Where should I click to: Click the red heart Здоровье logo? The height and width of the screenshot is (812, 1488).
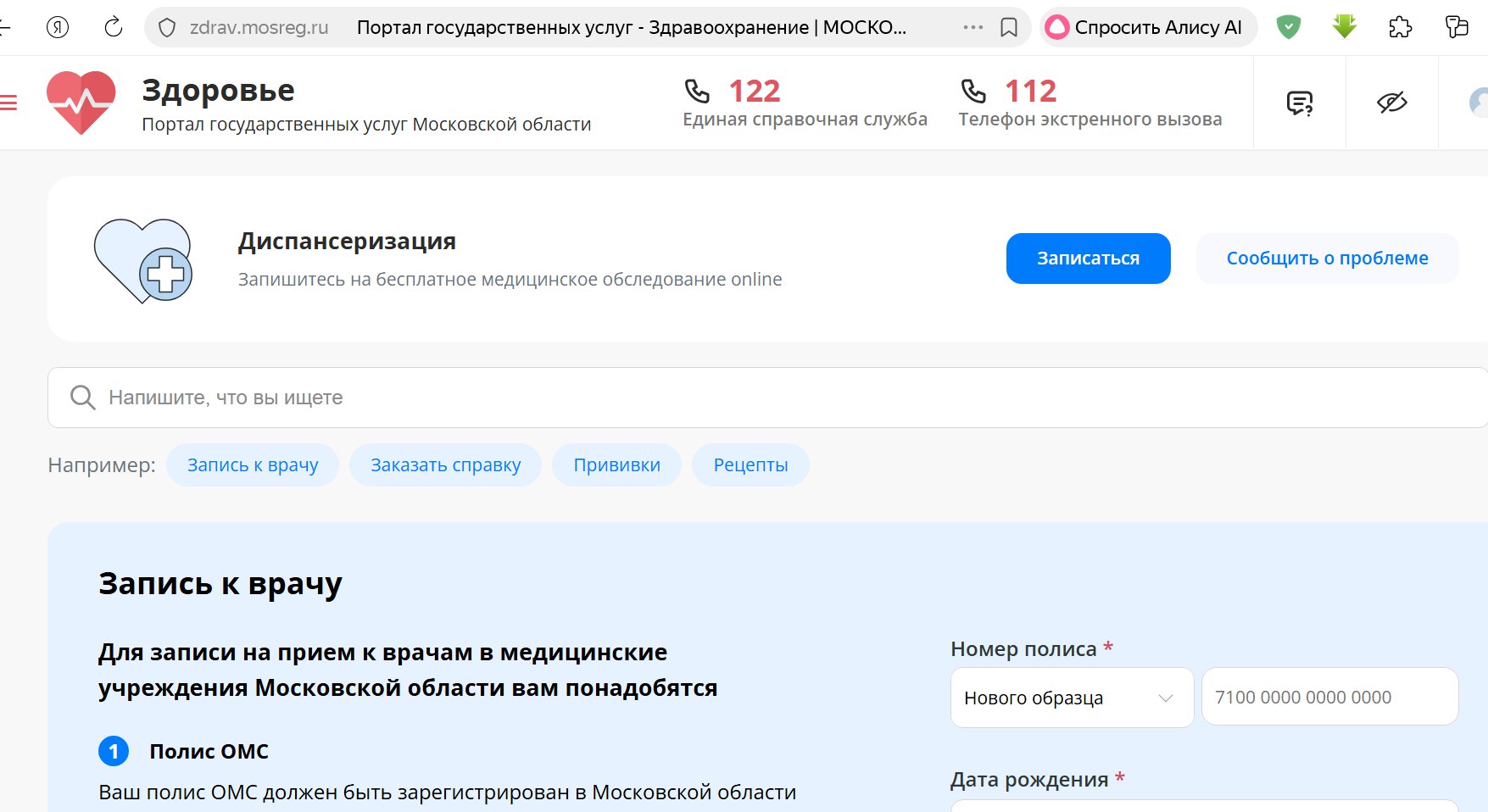pyautogui.click(x=81, y=103)
